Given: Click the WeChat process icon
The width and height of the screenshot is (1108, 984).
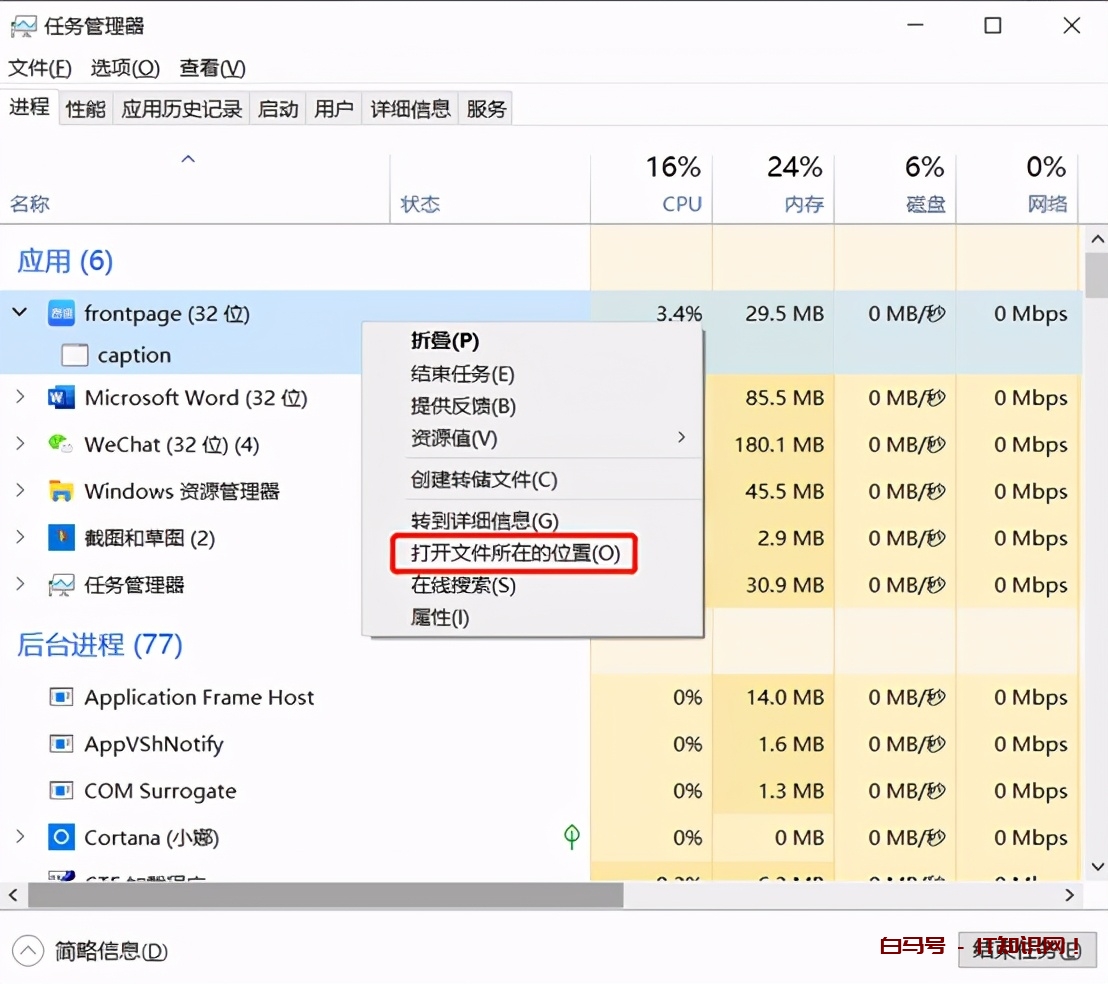Looking at the screenshot, I should click(x=61, y=444).
